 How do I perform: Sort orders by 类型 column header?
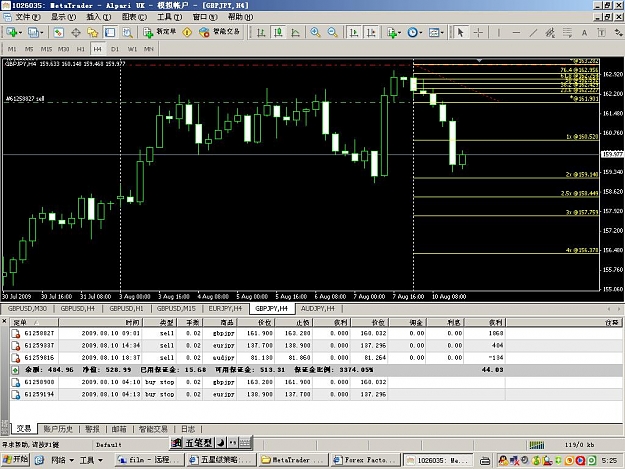tap(159, 322)
